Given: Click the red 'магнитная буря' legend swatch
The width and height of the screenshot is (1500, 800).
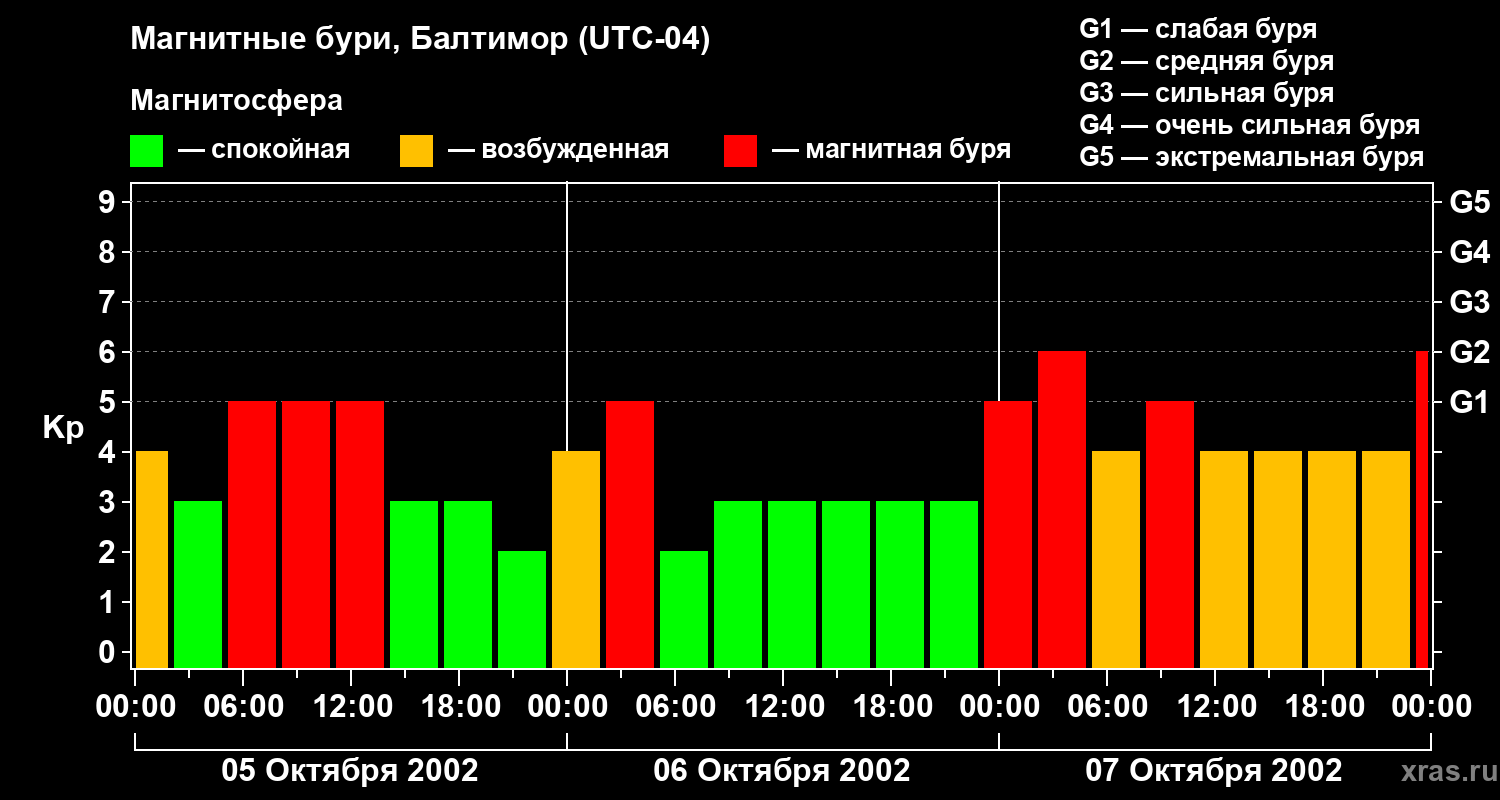Looking at the screenshot, I should (741, 151).
